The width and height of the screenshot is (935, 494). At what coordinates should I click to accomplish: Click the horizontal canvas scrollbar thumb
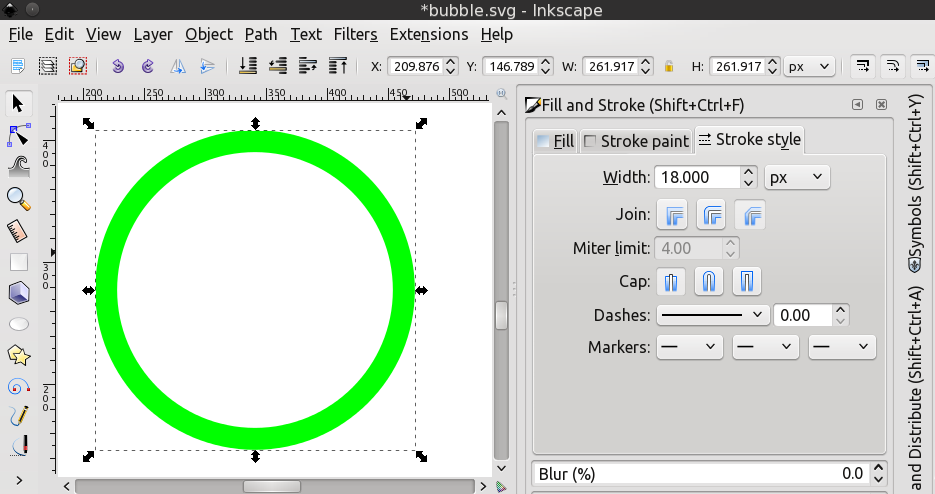click(272, 486)
